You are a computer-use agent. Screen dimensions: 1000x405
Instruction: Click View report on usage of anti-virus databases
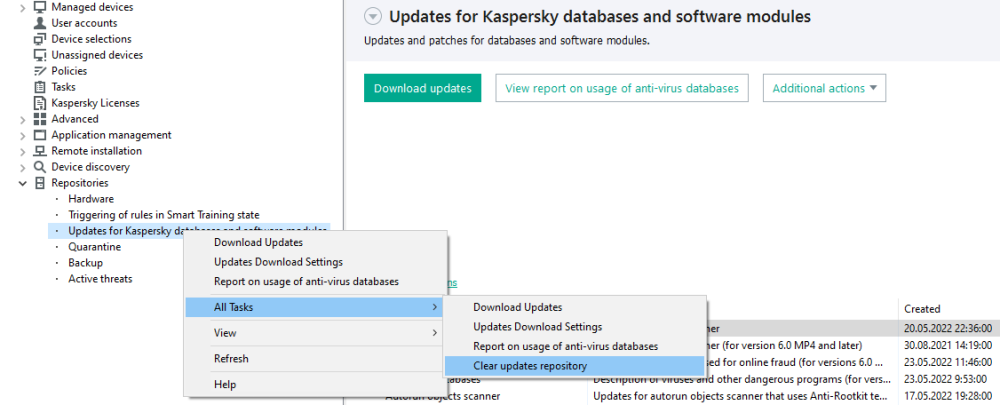click(x=621, y=88)
